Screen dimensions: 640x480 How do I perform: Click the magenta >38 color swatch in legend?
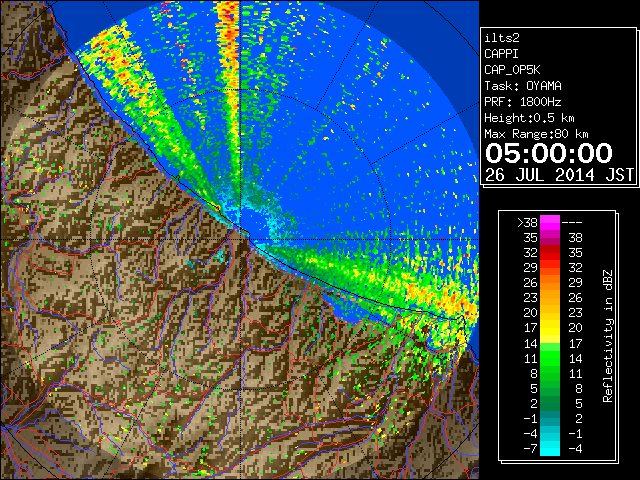tap(550, 222)
